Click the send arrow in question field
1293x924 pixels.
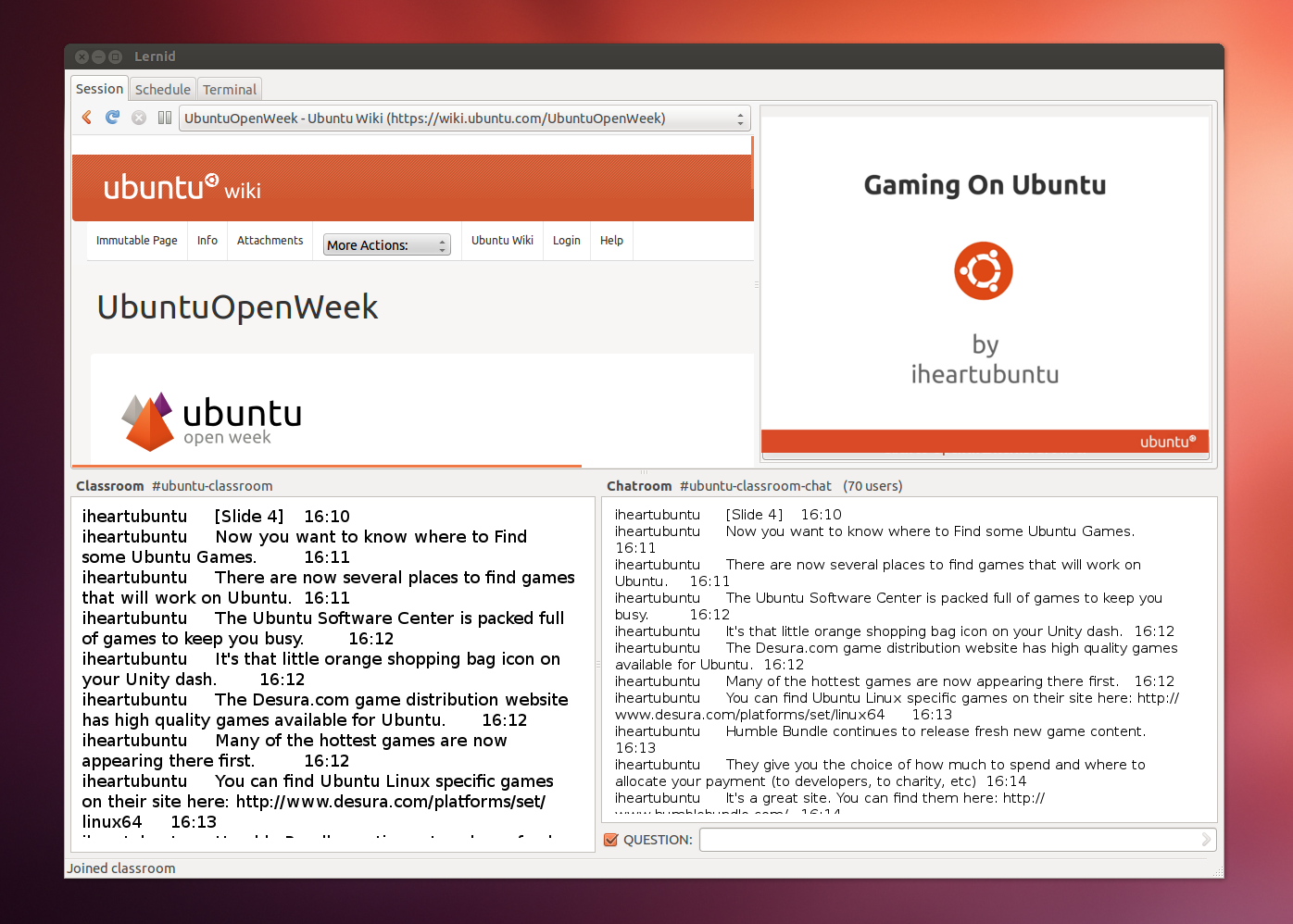click(x=1206, y=840)
